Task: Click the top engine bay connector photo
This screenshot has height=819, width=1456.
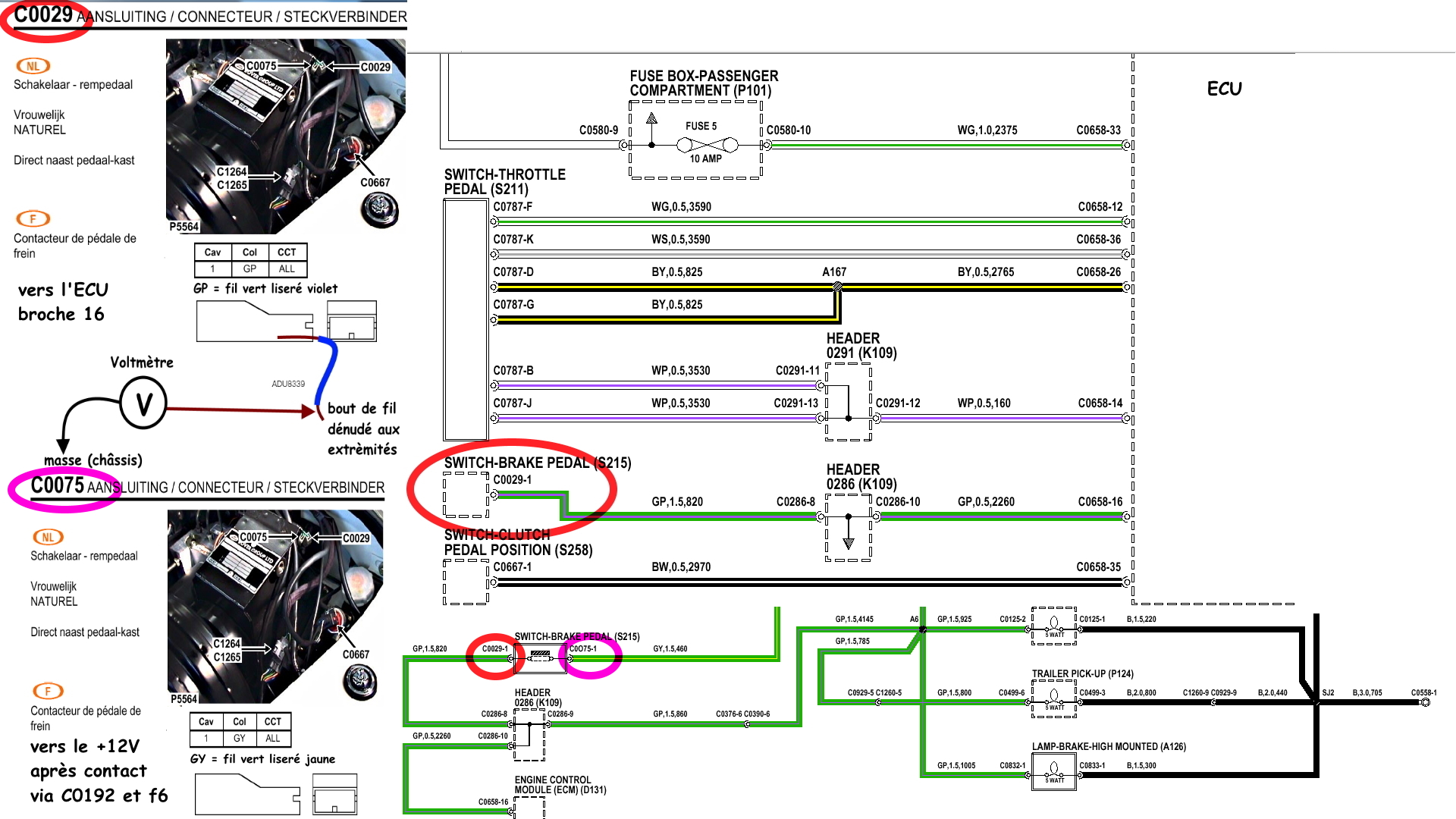Action: 285,136
